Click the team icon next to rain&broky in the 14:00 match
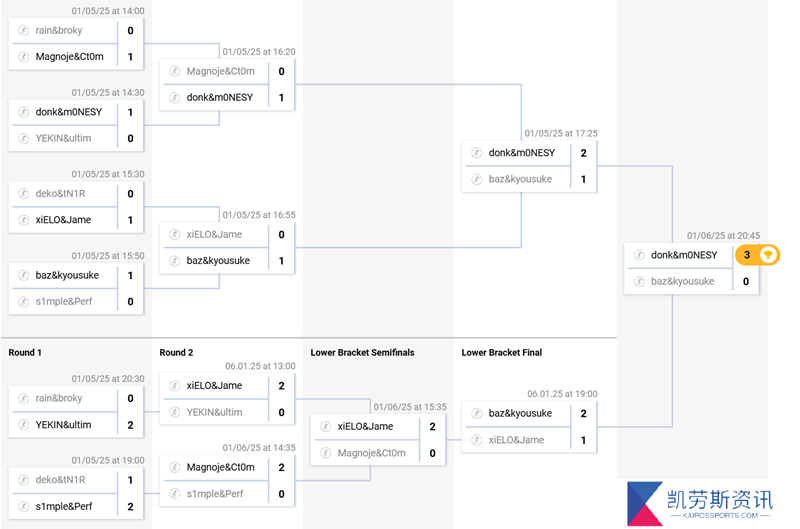This screenshot has width=800, height=529. click(23, 30)
